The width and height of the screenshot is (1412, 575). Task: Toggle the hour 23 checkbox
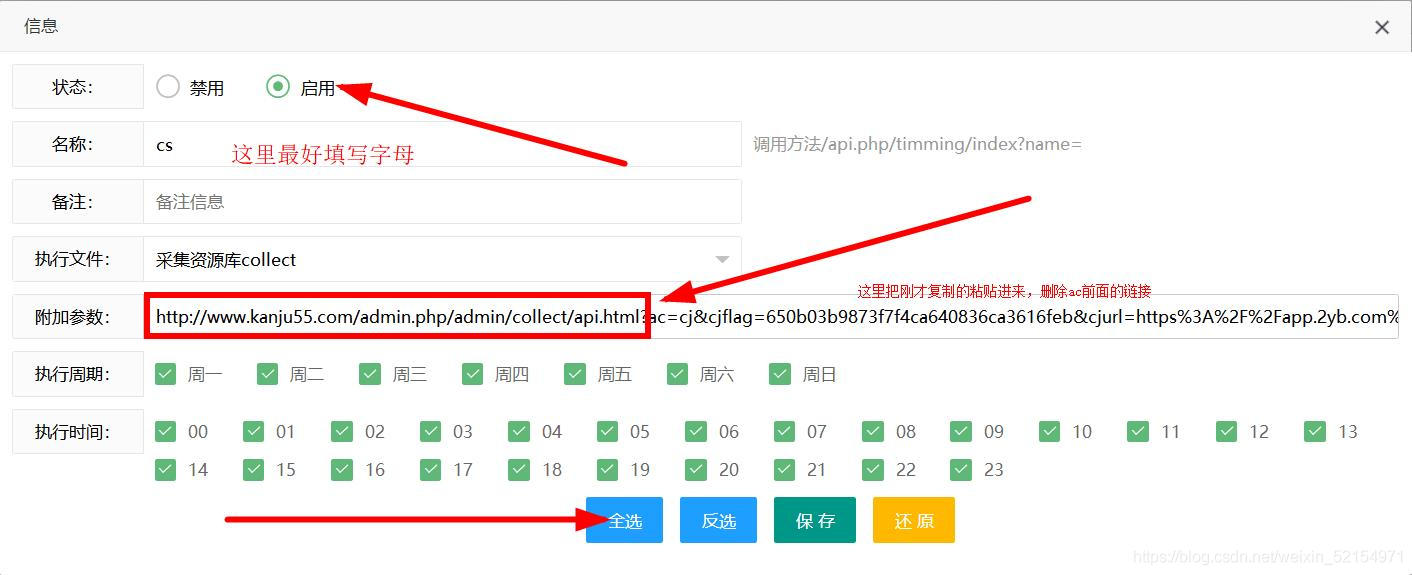[961, 469]
